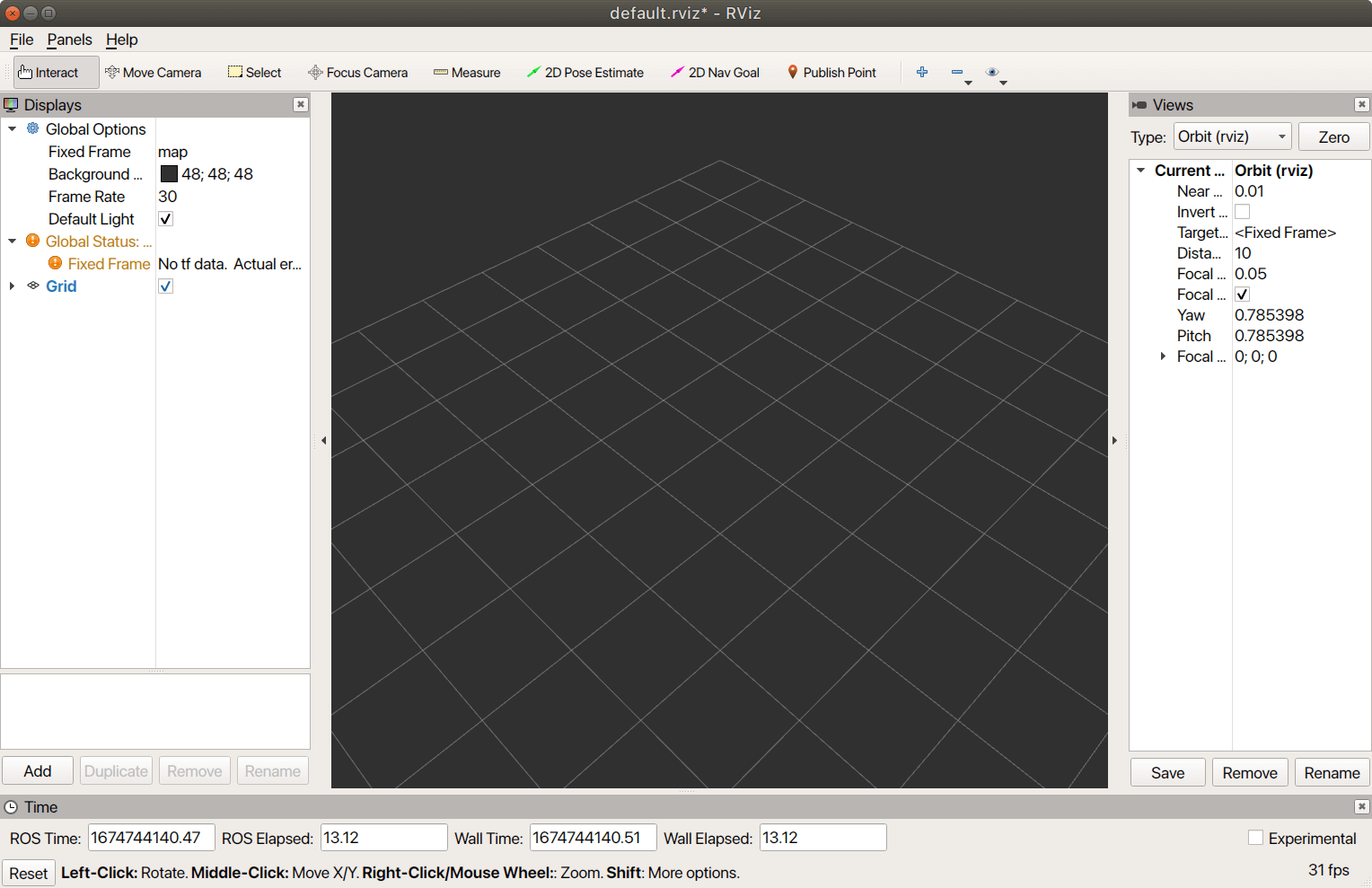Click the Global Status warning icon
1372x888 pixels.
tap(33, 241)
